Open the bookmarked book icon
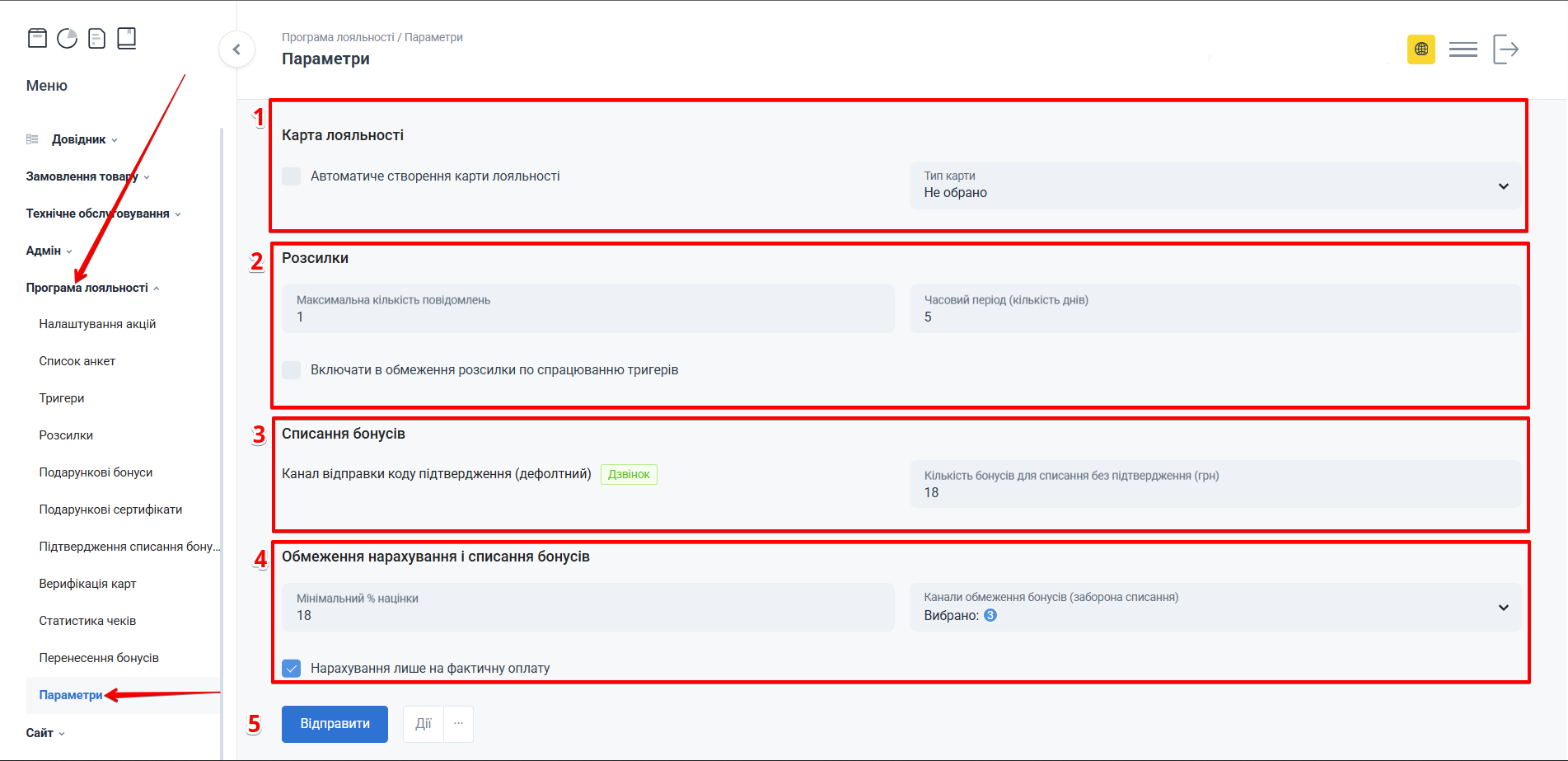The image size is (1568, 761). tap(126, 38)
